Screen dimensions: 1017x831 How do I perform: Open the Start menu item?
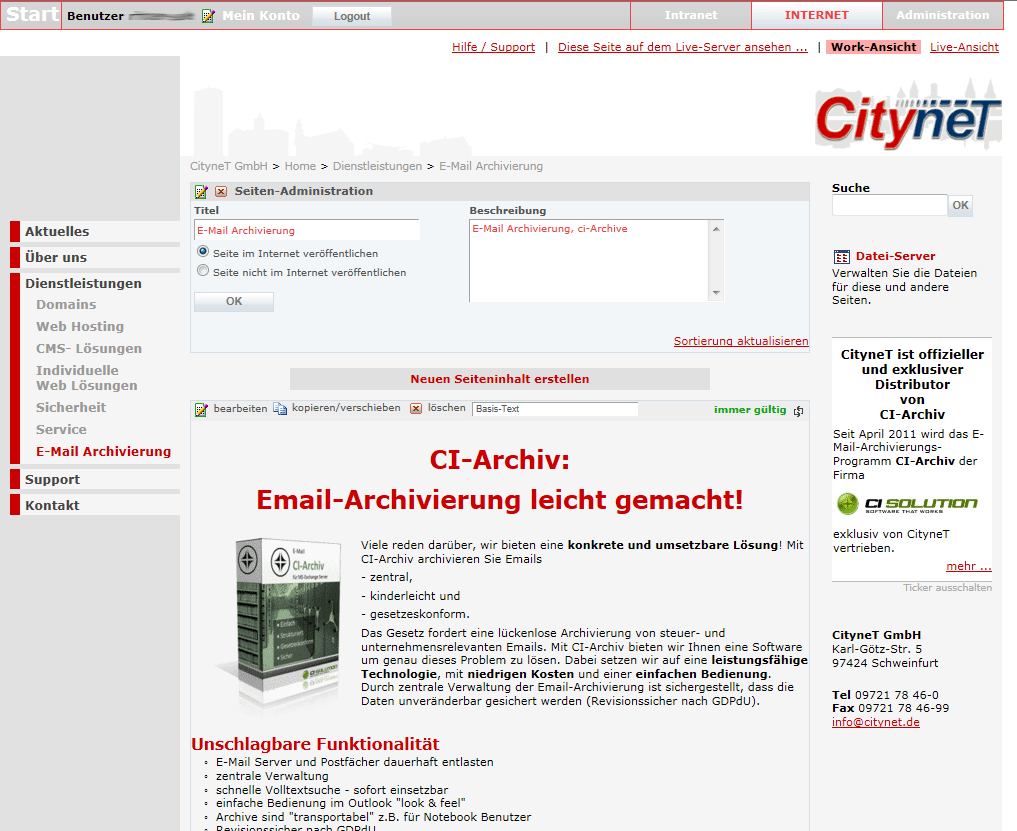point(32,14)
